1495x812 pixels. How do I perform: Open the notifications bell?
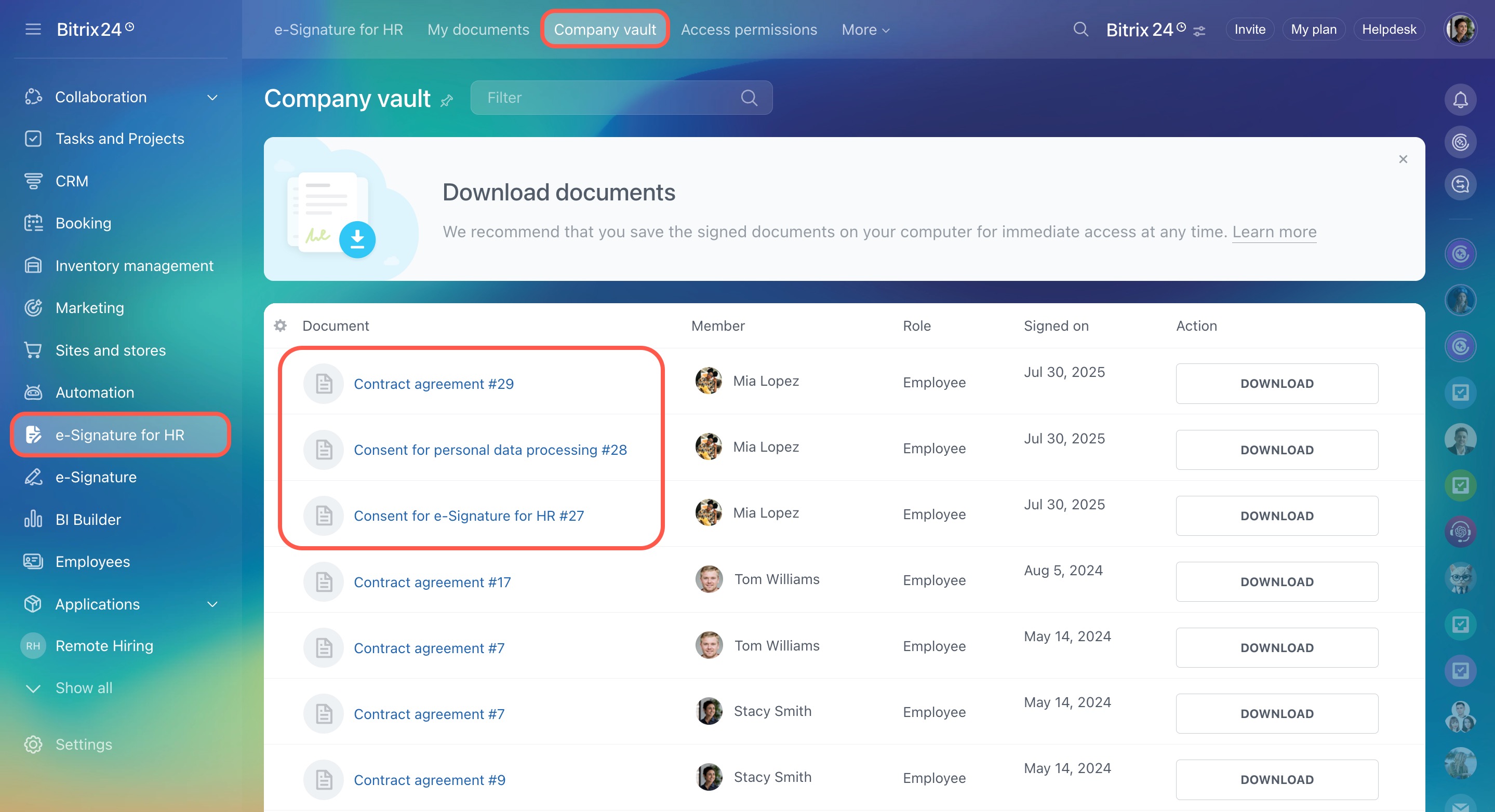tap(1460, 100)
